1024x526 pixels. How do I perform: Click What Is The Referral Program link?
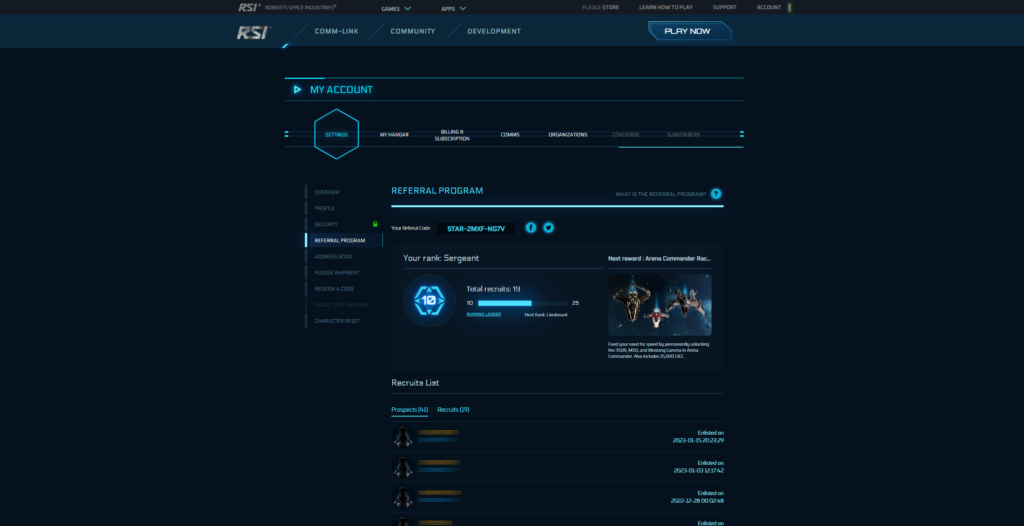[660, 194]
